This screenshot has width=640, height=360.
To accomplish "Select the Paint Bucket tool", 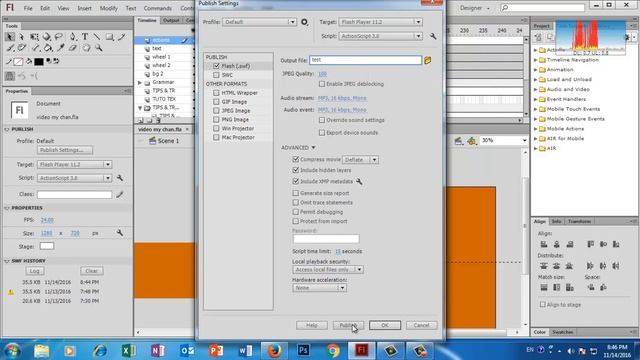I will (48, 48).
